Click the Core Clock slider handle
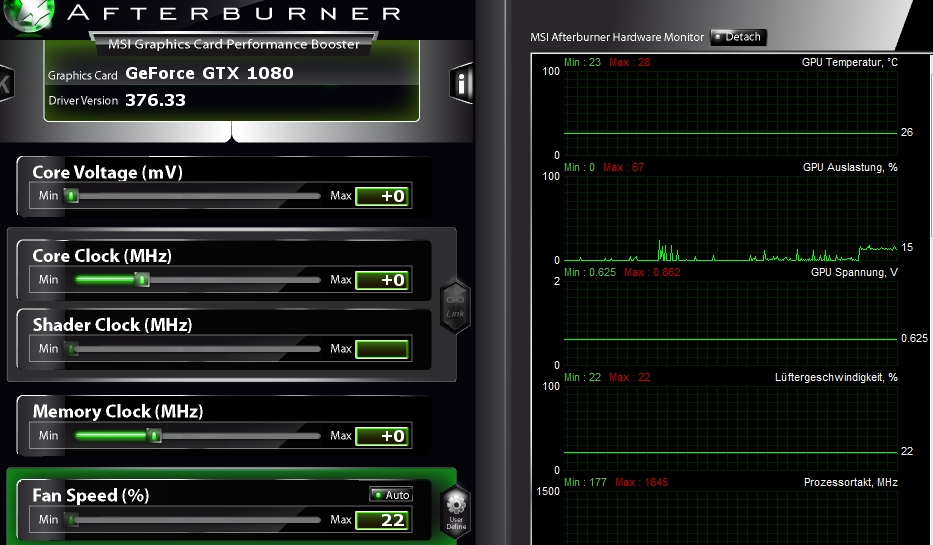This screenshot has width=933, height=545. coord(142,280)
